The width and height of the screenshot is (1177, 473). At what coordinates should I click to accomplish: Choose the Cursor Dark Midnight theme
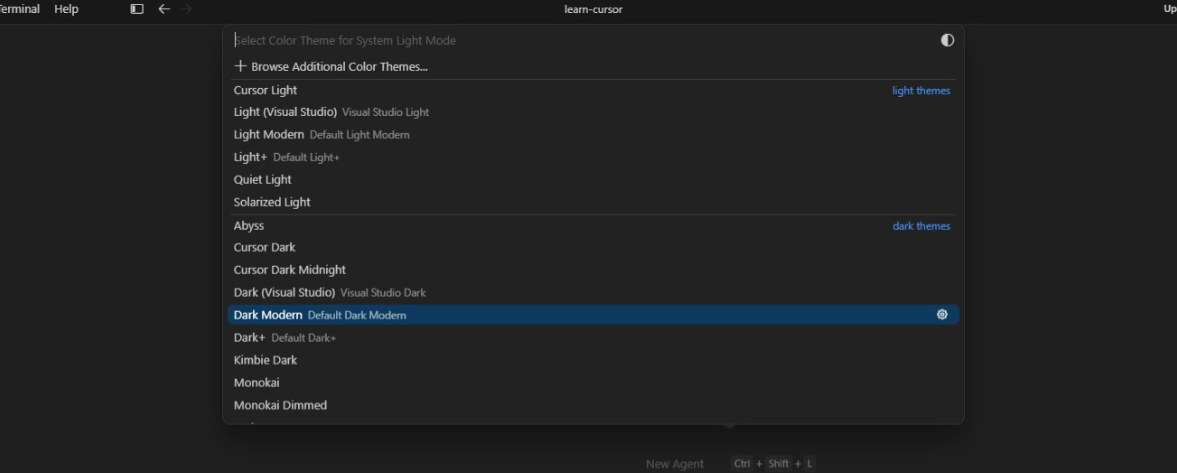point(593,270)
